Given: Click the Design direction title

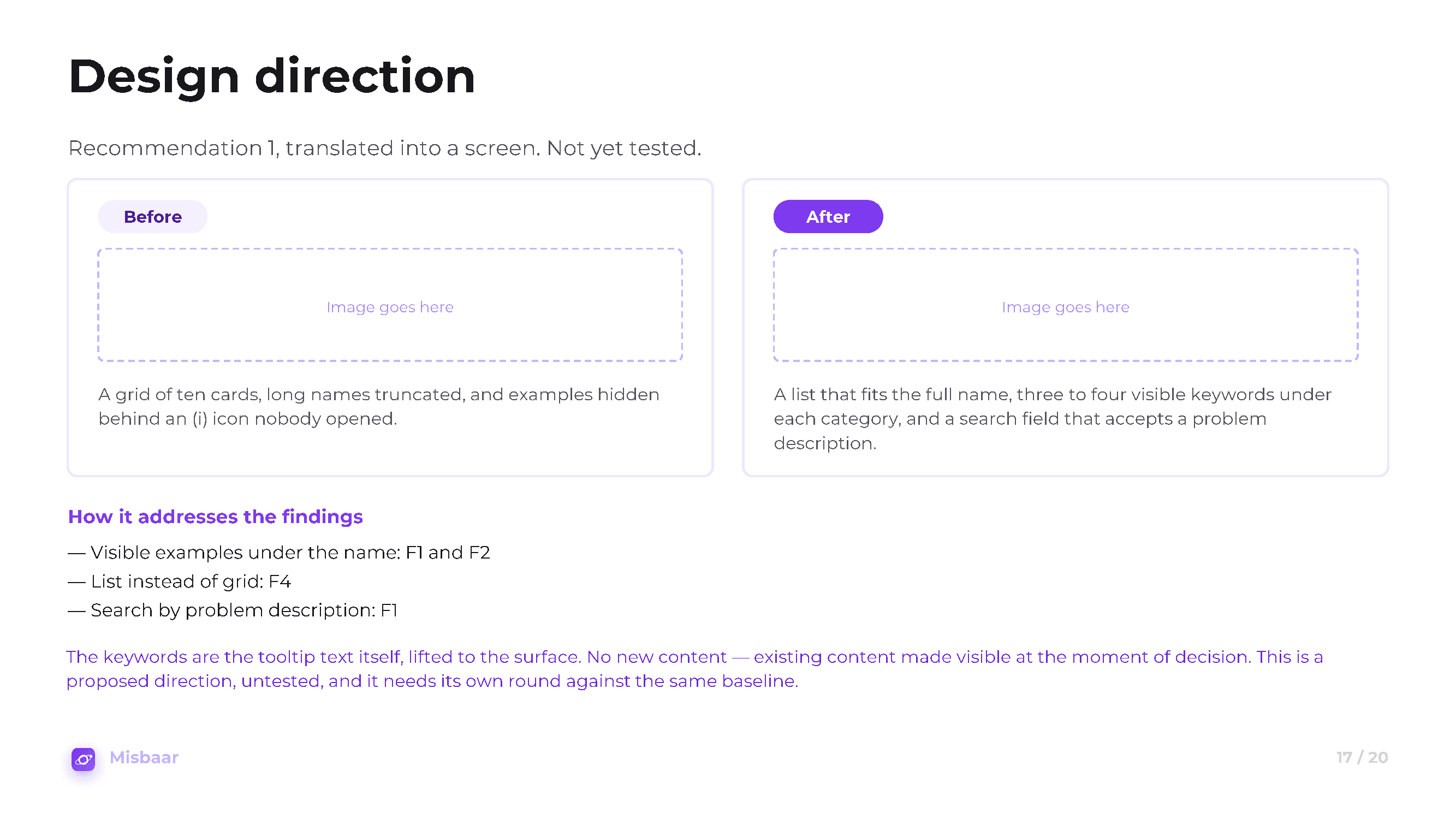Looking at the screenshot, I should (x=272, y=76).
